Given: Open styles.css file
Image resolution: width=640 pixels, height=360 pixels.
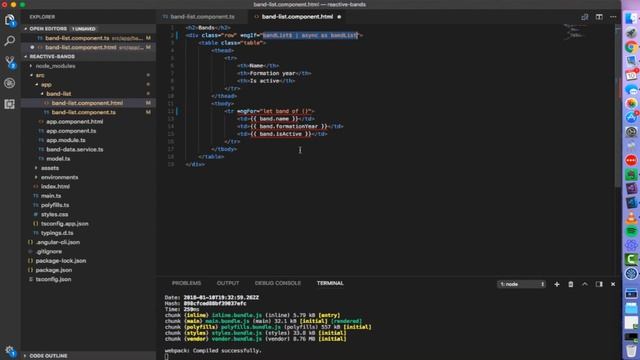Looking at the screenshot, I should point(89,214).
